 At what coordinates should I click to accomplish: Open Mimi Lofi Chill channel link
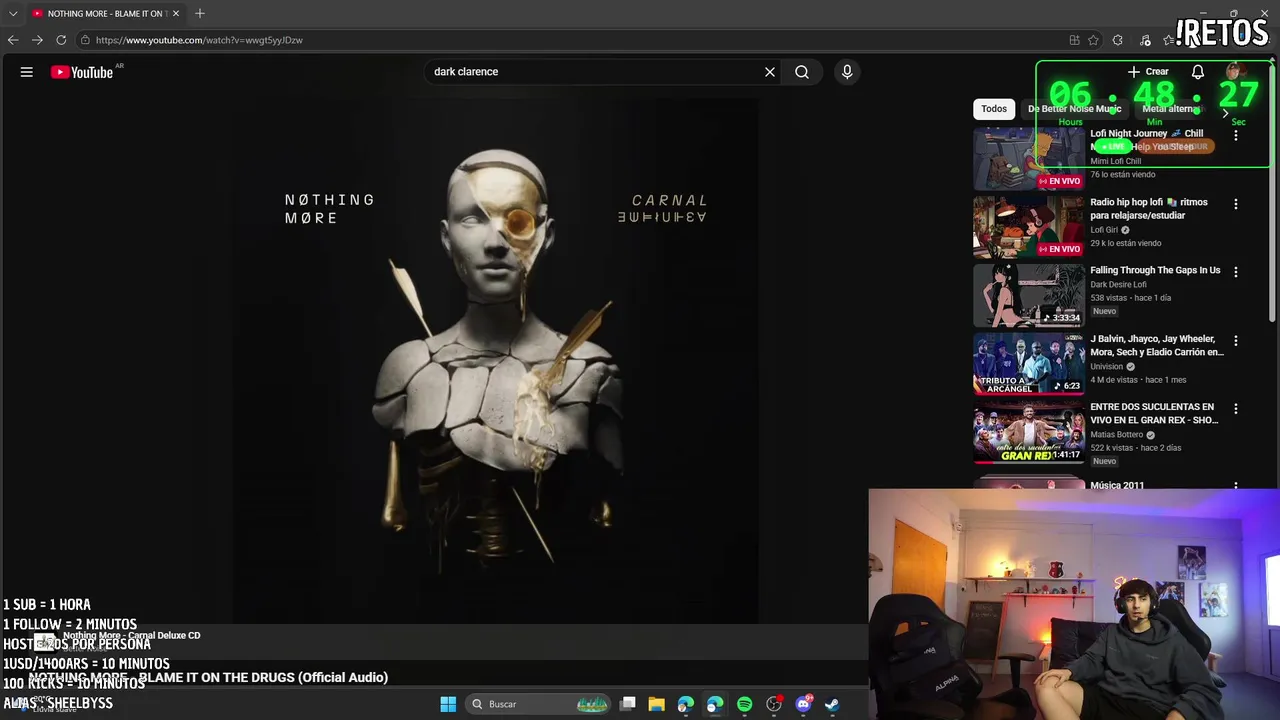coord(1115,161)
